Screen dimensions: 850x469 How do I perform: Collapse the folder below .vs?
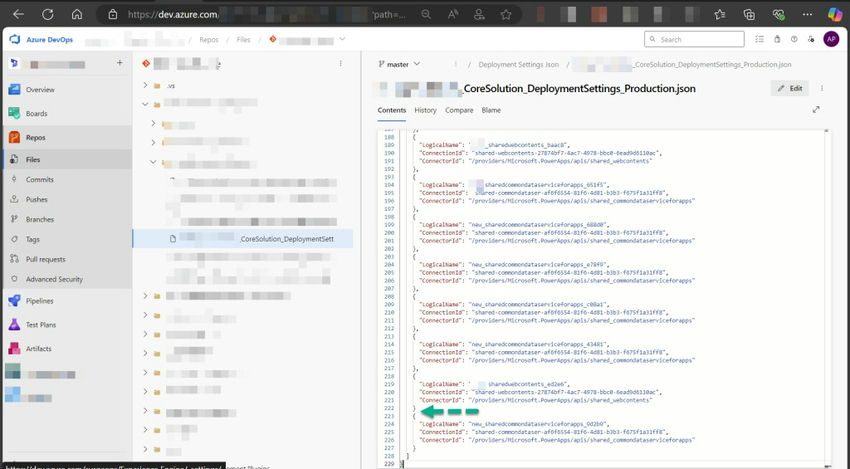pos(145,104)
